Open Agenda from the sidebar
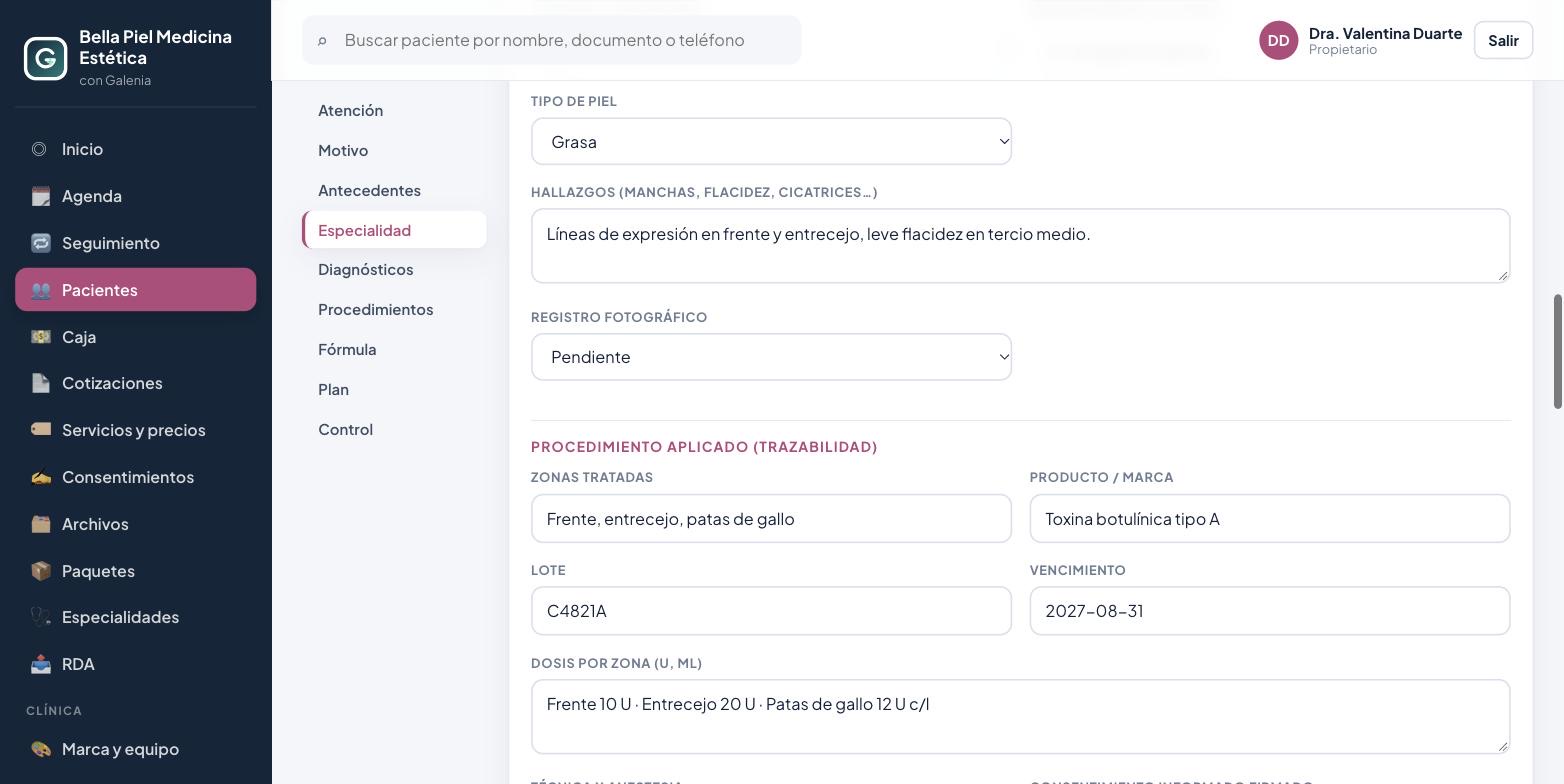This screenshot has width=1564, height=784. 135,196
